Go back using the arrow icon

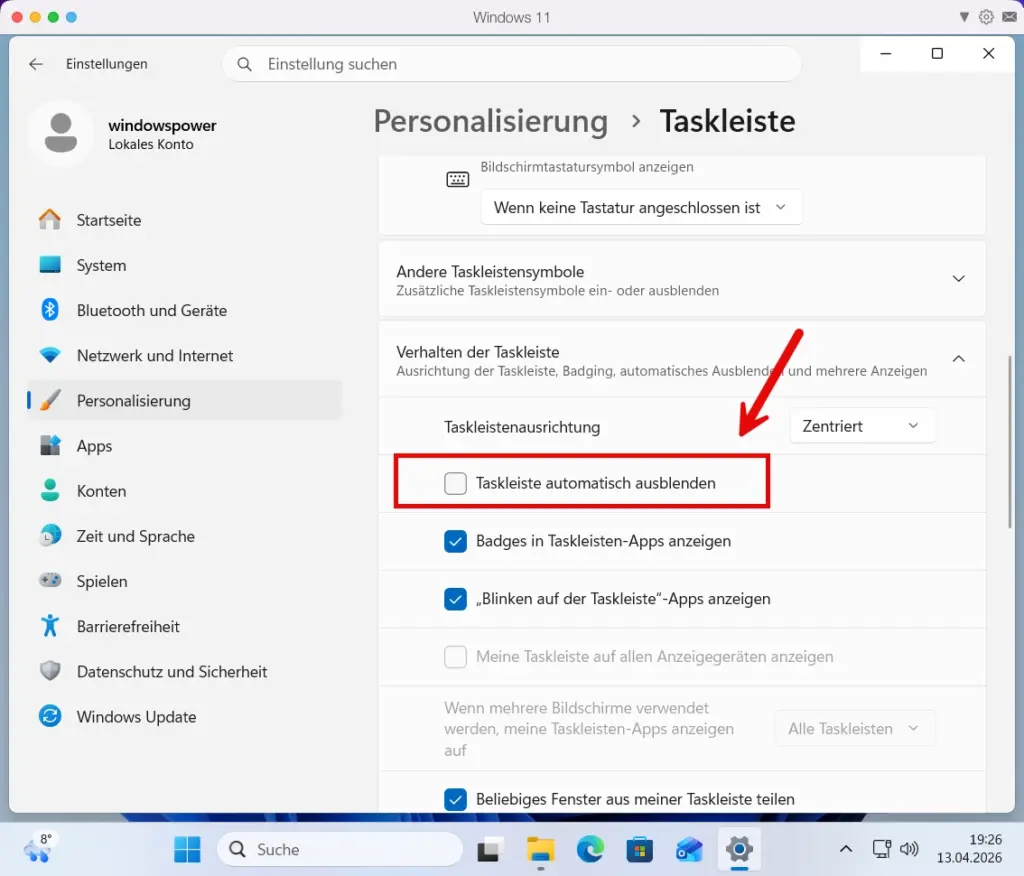click(36, 64)
